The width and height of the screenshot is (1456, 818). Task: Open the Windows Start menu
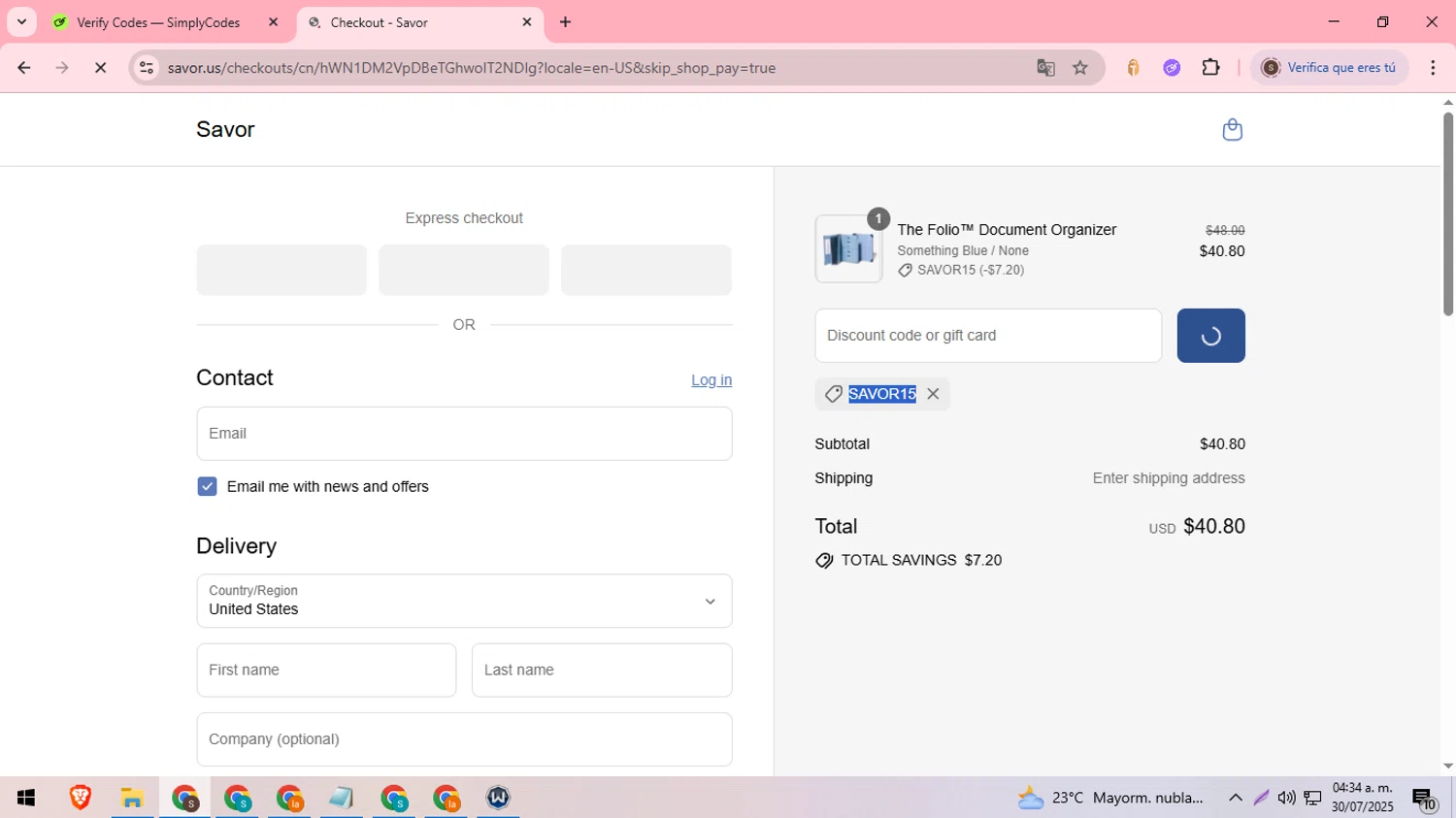pos(26,798)
